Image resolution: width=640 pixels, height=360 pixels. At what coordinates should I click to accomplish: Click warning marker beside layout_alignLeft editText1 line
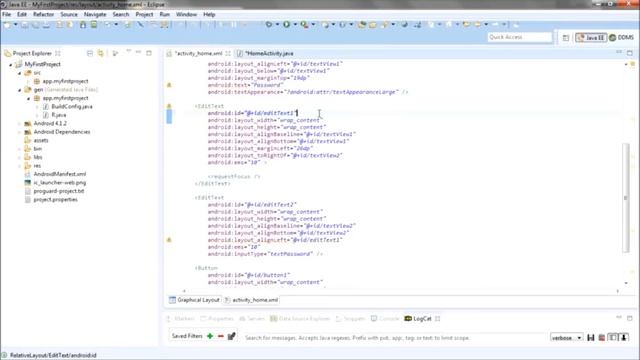169,240
